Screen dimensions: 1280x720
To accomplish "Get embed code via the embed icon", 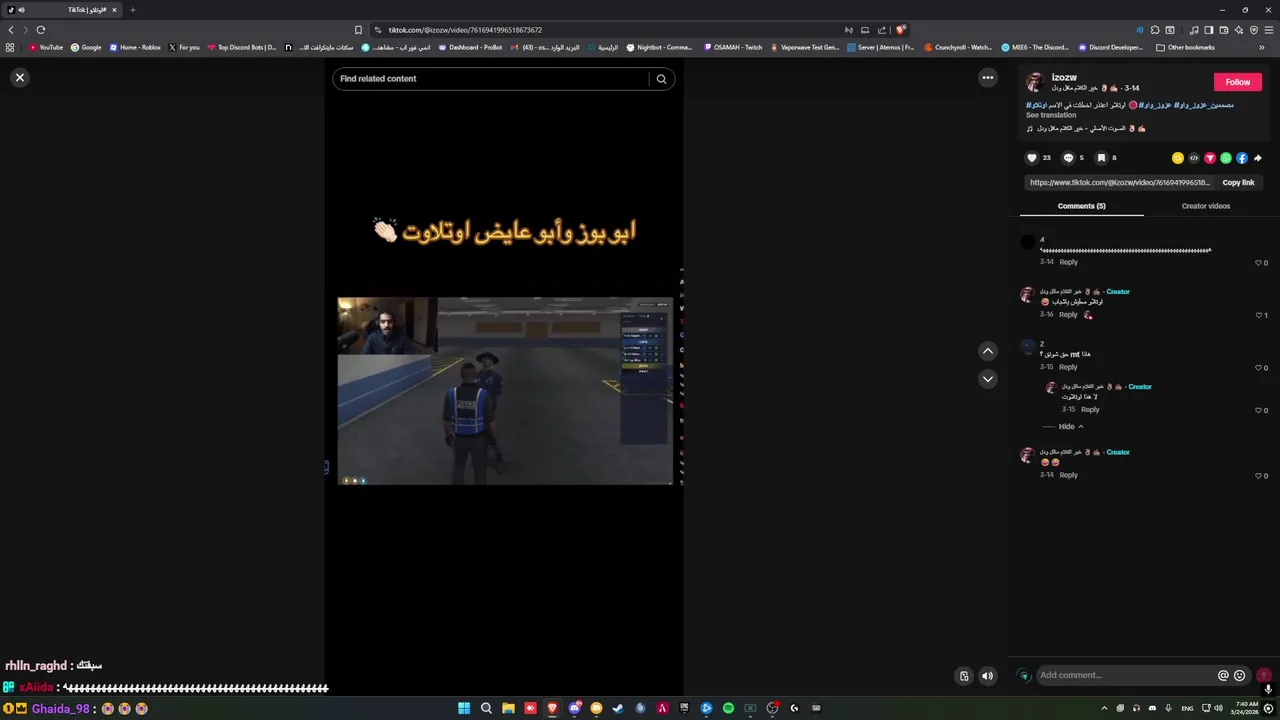I will [1194, 158].
